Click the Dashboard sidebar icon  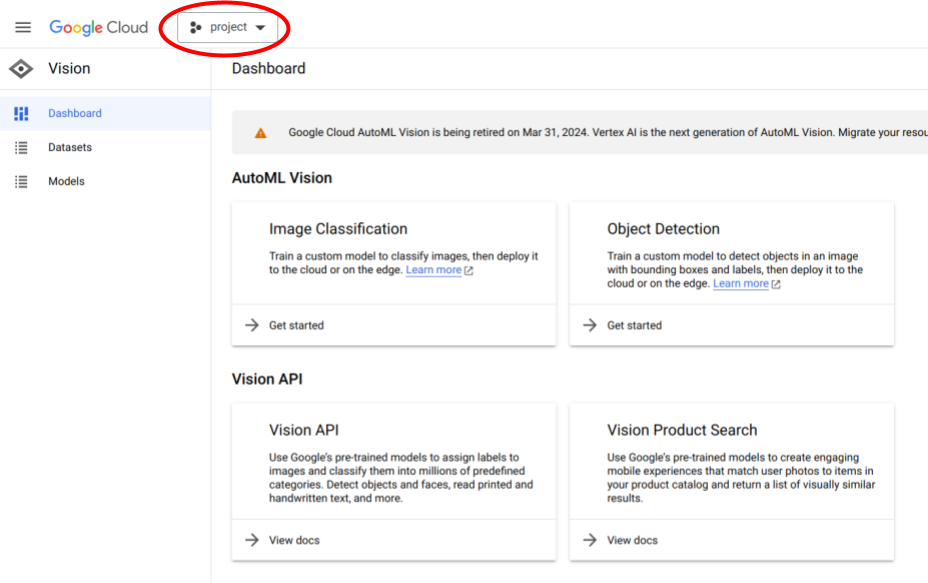click(x=21, y=114)
